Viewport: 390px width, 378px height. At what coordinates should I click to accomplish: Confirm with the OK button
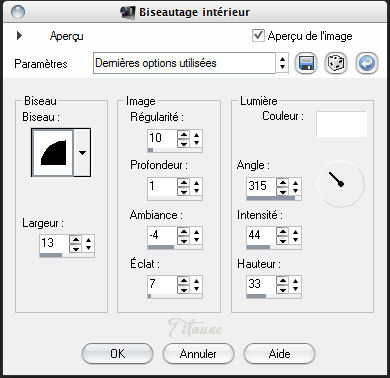tap(117, 354)
